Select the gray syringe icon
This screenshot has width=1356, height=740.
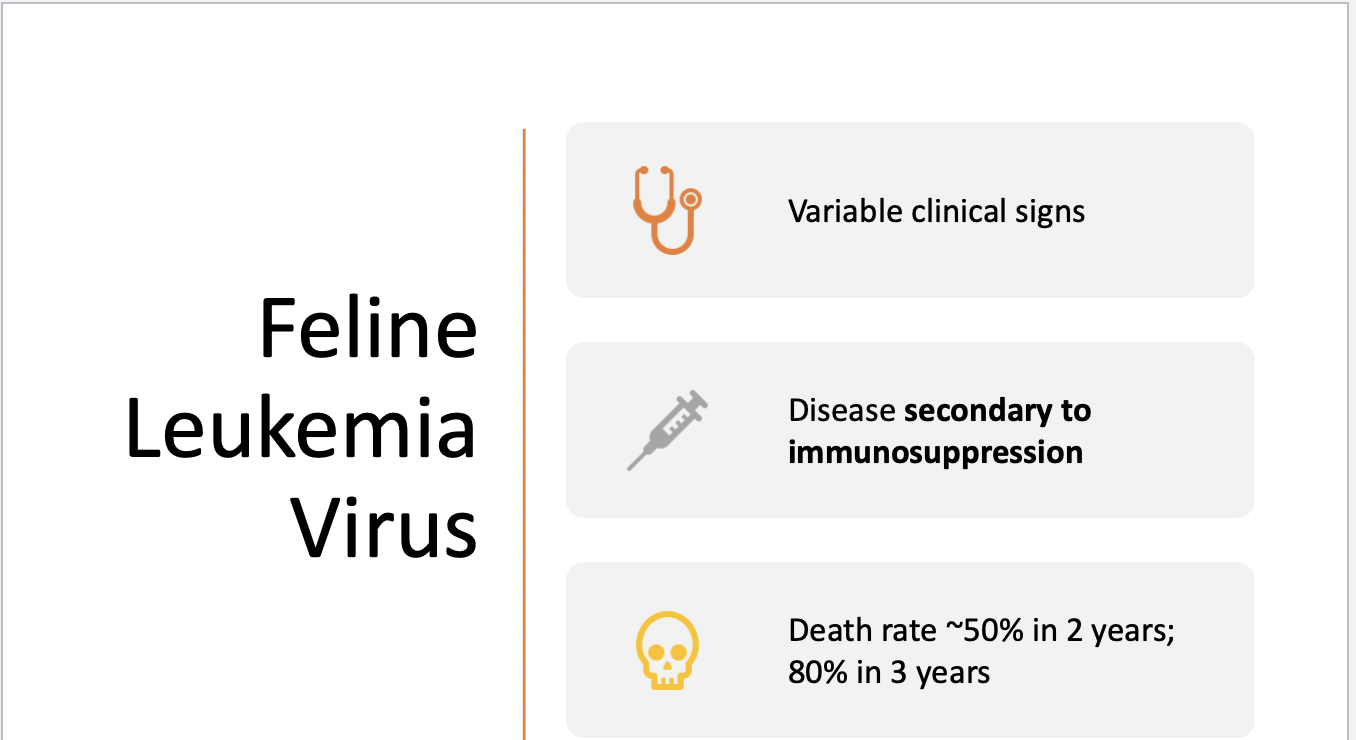click(x=667, y=430)
